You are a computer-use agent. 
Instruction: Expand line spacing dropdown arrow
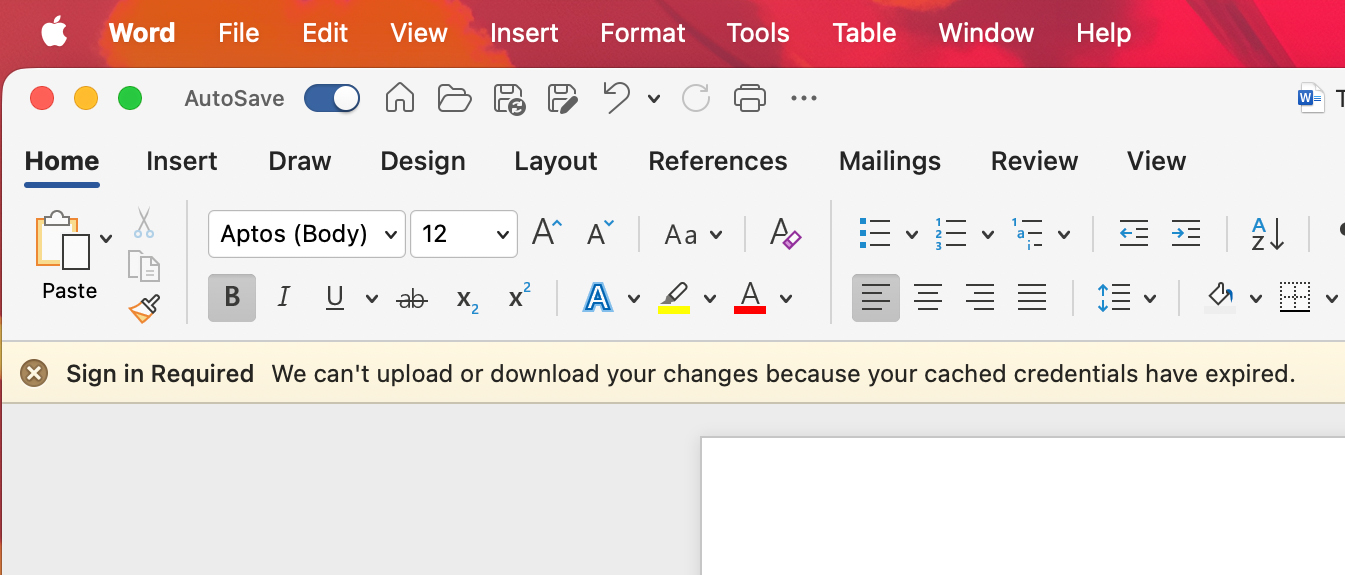pos(1150,298)
